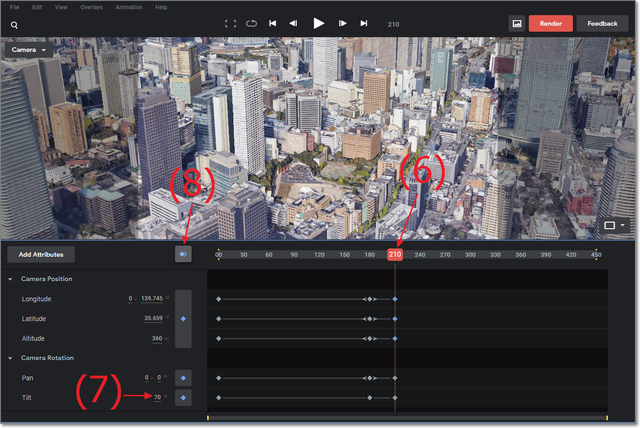Image resolution: width=640 pixels, height=428 pixels.
Task: Open the Camera view dropdown
Action: pyautogui.click(x=30, y=49)
